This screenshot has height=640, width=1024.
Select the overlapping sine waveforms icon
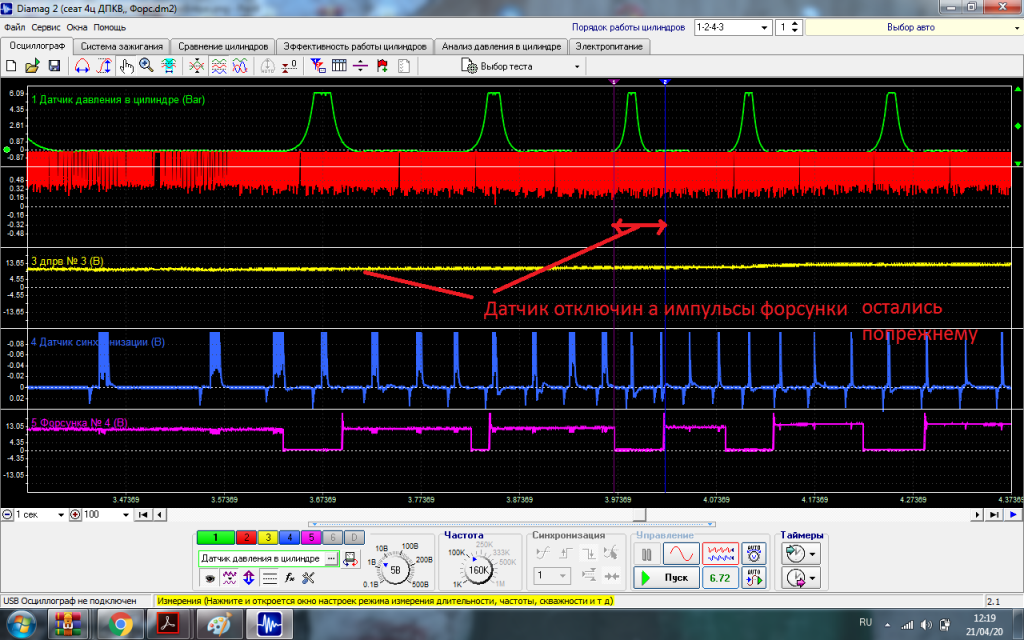tap(240, 66)
